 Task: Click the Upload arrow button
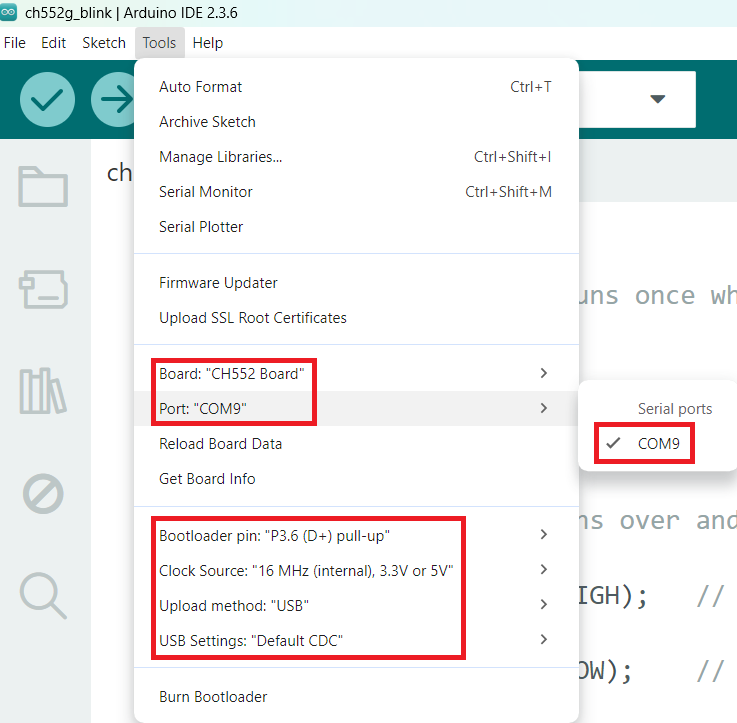click(114, 99)
